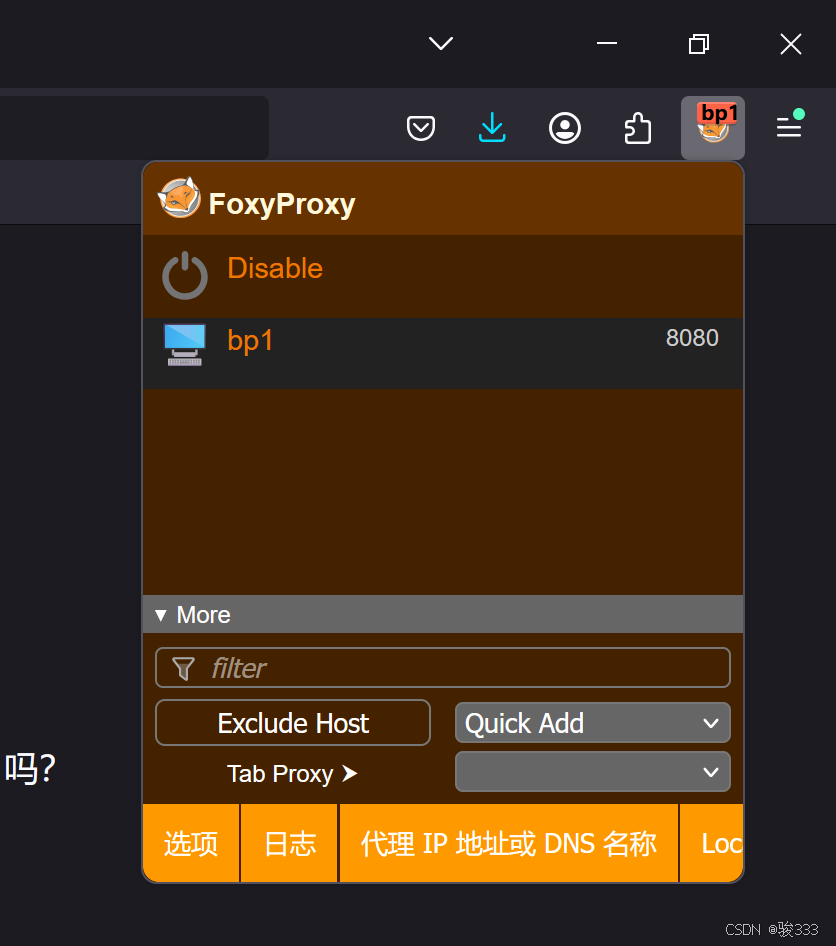836x946 pixels.
Task: Open Tab Proxy submenu
Action: pos(292,773)
